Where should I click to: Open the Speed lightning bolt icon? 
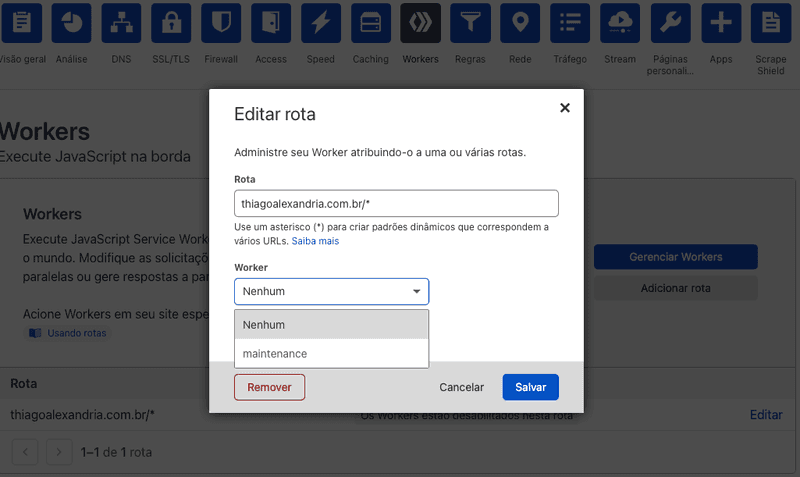pyautogui.click(x=321, y=23)
